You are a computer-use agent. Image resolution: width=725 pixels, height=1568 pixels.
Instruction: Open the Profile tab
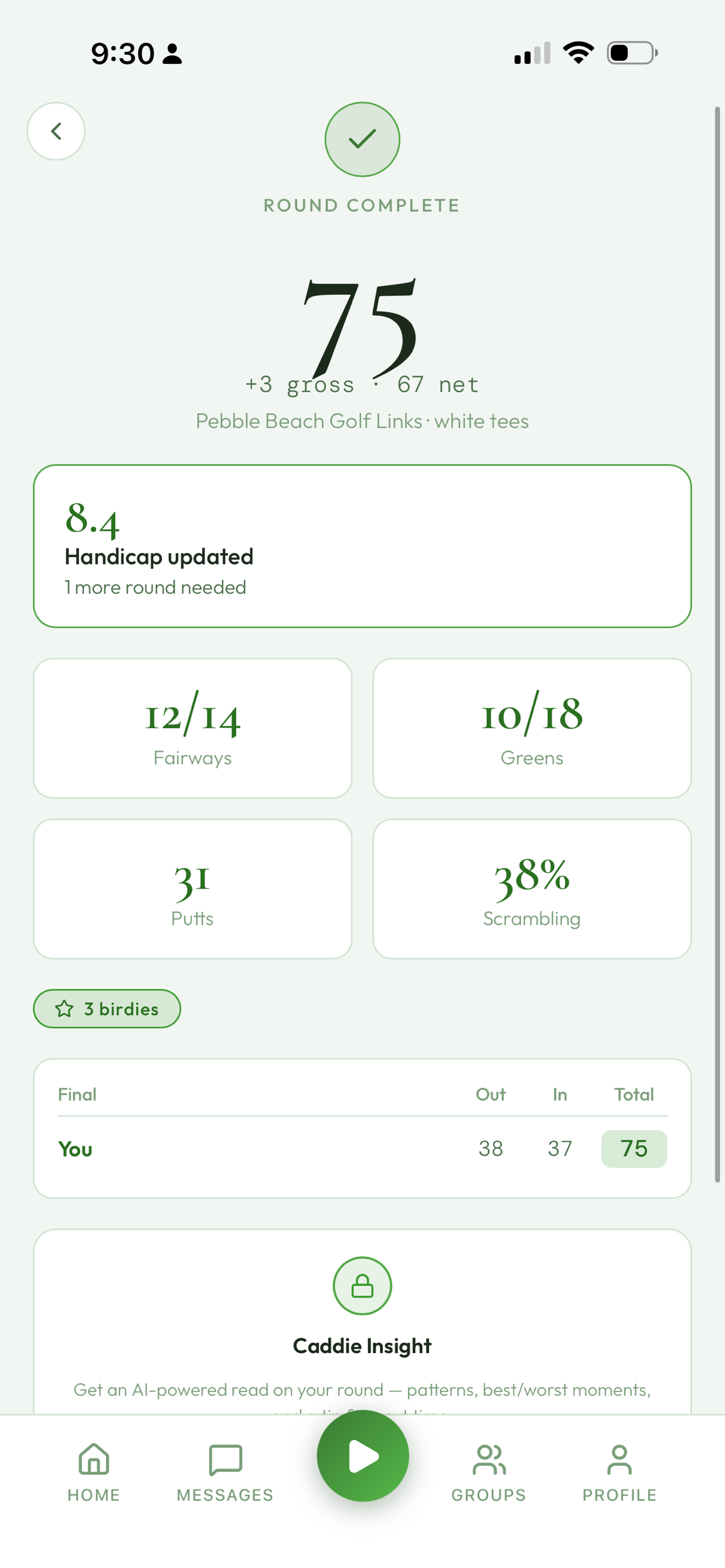point(619,1472)
